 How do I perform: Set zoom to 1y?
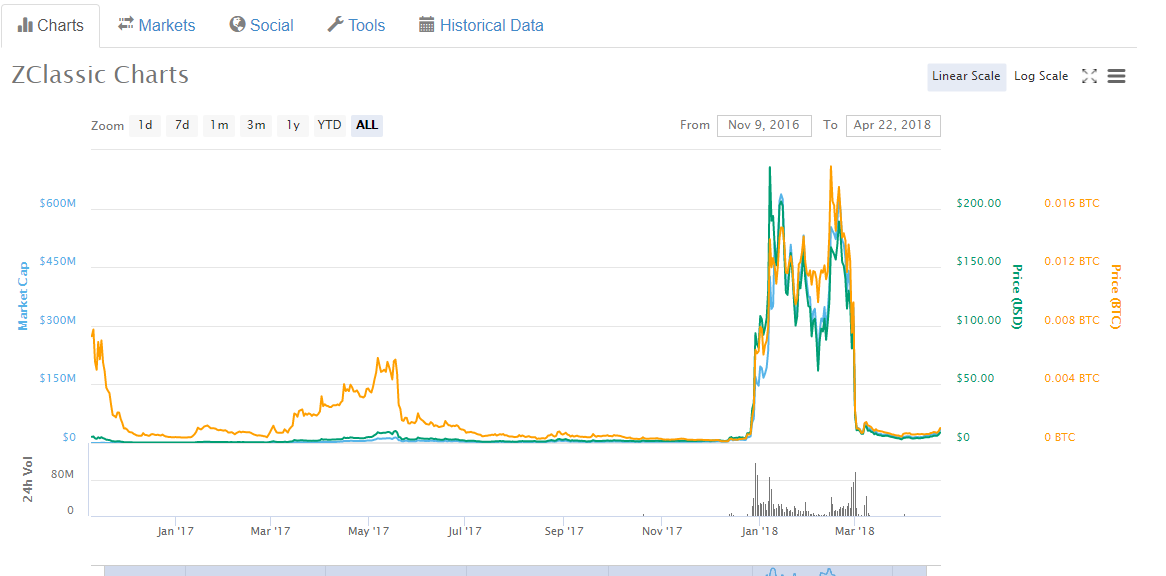tap(293, 126)
